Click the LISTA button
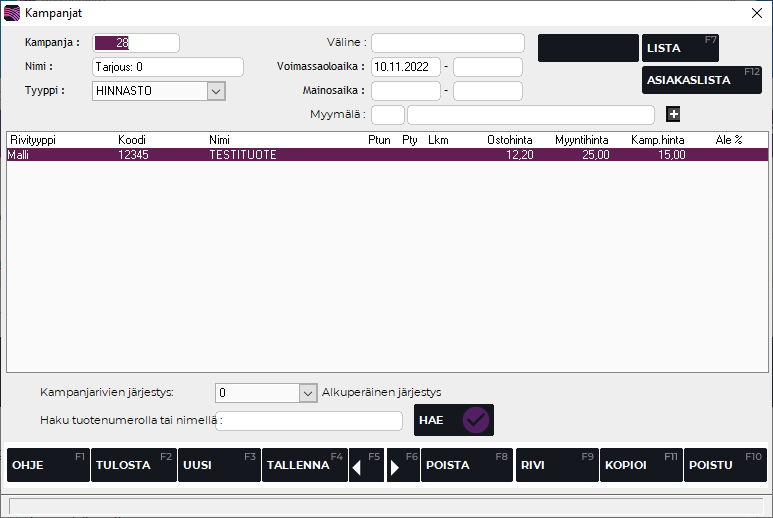 click(x=680, y=48)
